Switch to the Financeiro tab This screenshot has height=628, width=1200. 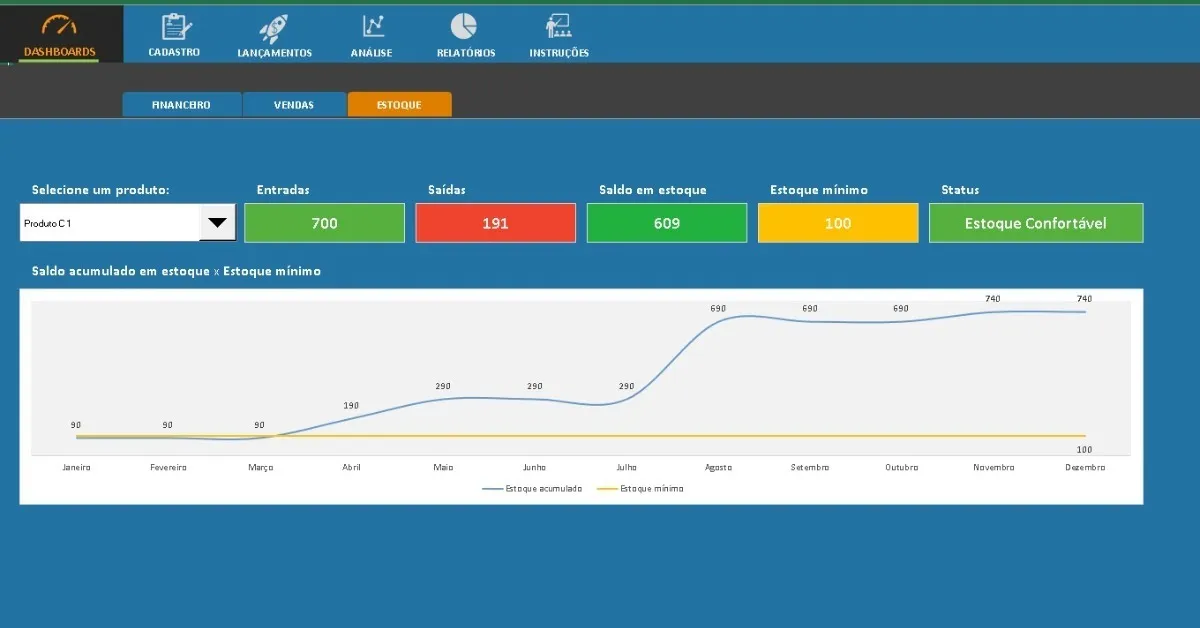[x=182, y=104]
